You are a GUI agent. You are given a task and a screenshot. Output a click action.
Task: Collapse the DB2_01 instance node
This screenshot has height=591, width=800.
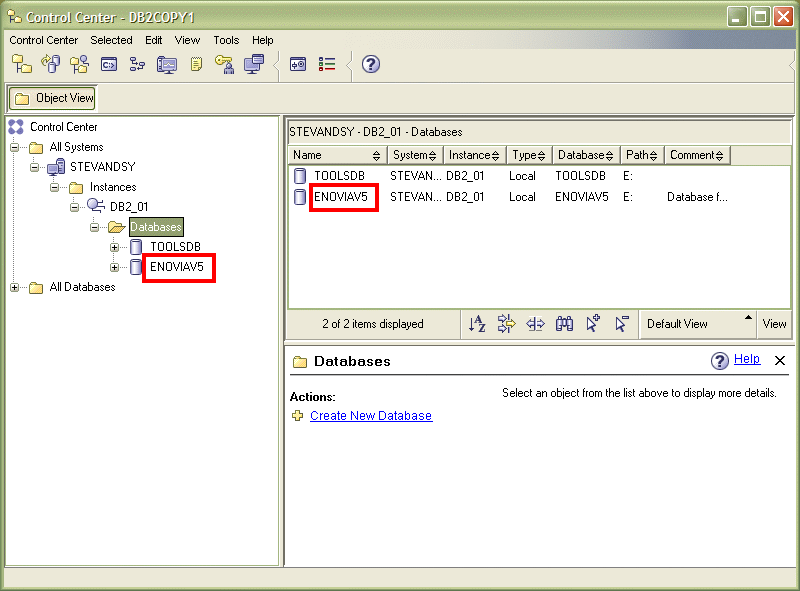coord(74,207)
